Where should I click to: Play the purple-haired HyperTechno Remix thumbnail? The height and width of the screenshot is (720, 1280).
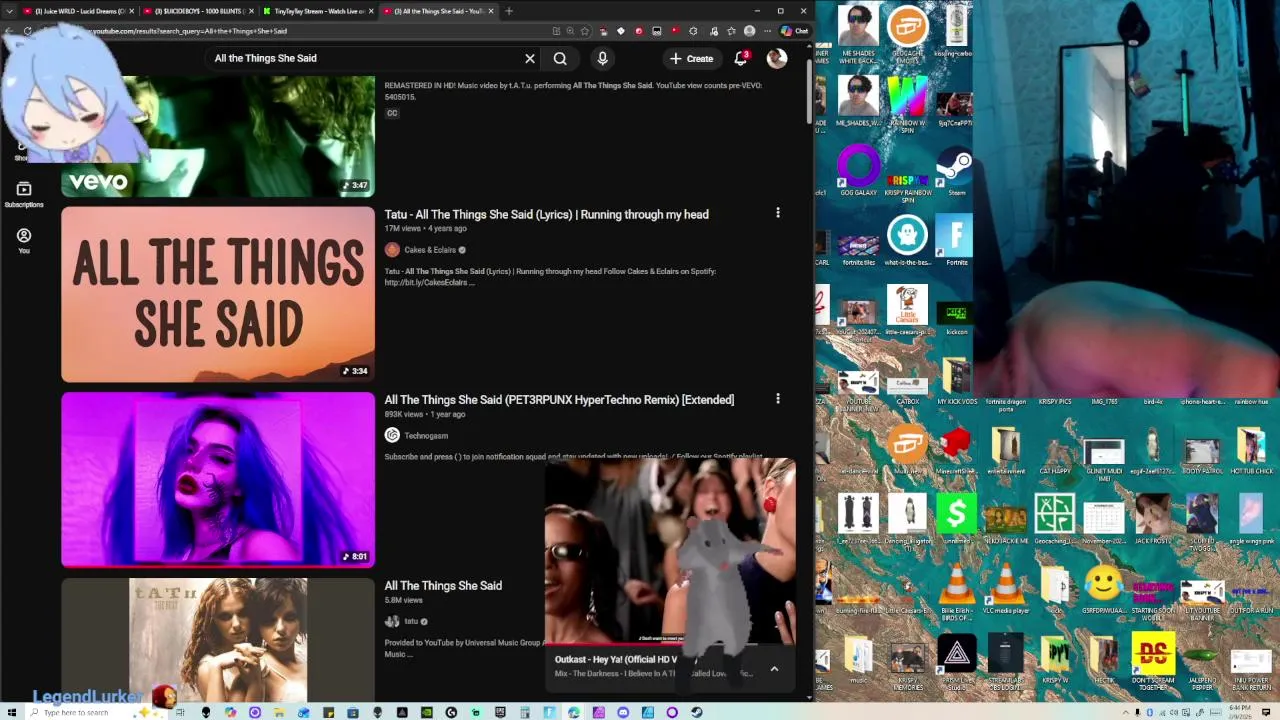(218, 480)
